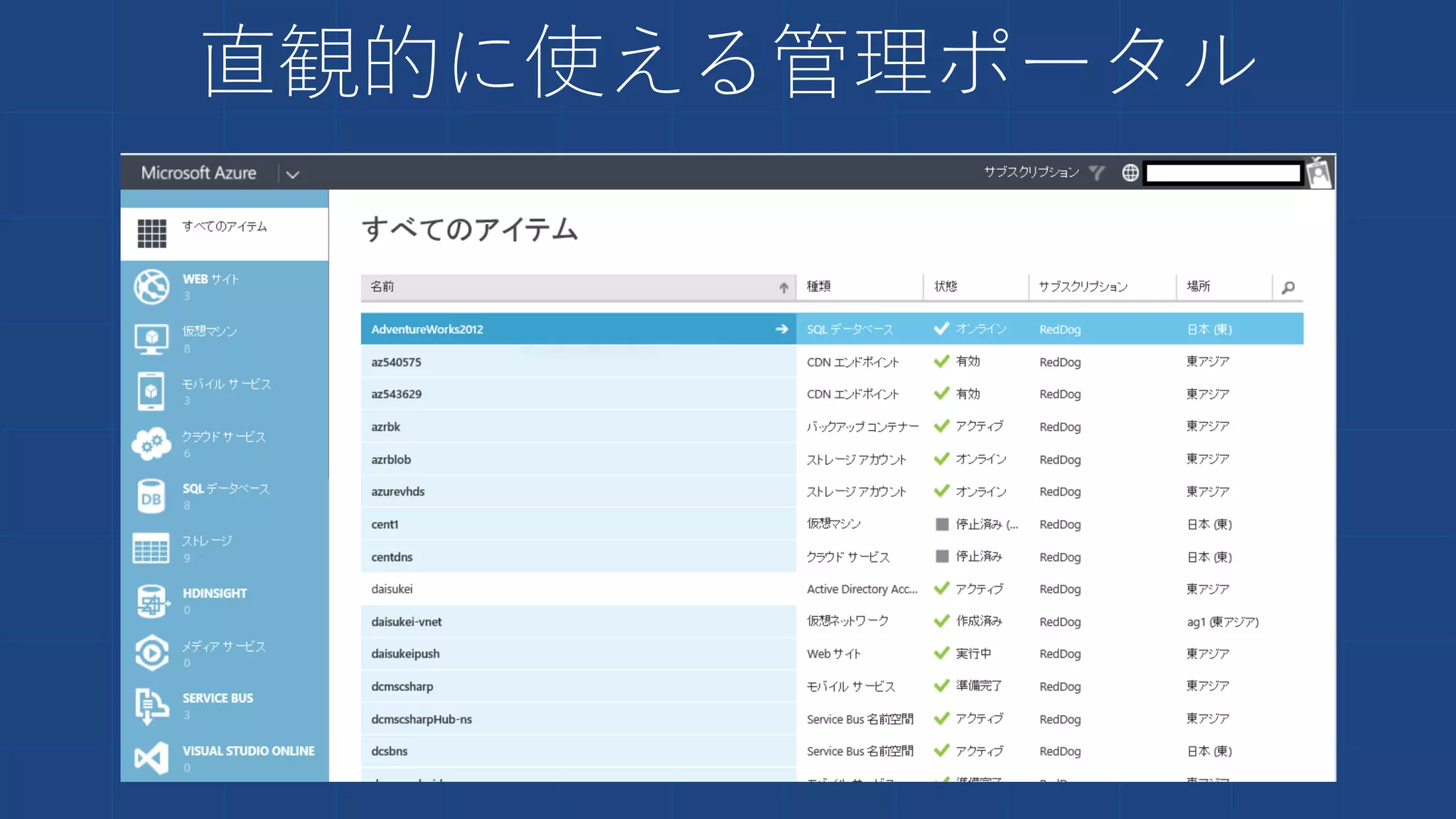This screenshot has width=1456, height=819.
Task: Select the az540575 row
Action: (832, 362)
